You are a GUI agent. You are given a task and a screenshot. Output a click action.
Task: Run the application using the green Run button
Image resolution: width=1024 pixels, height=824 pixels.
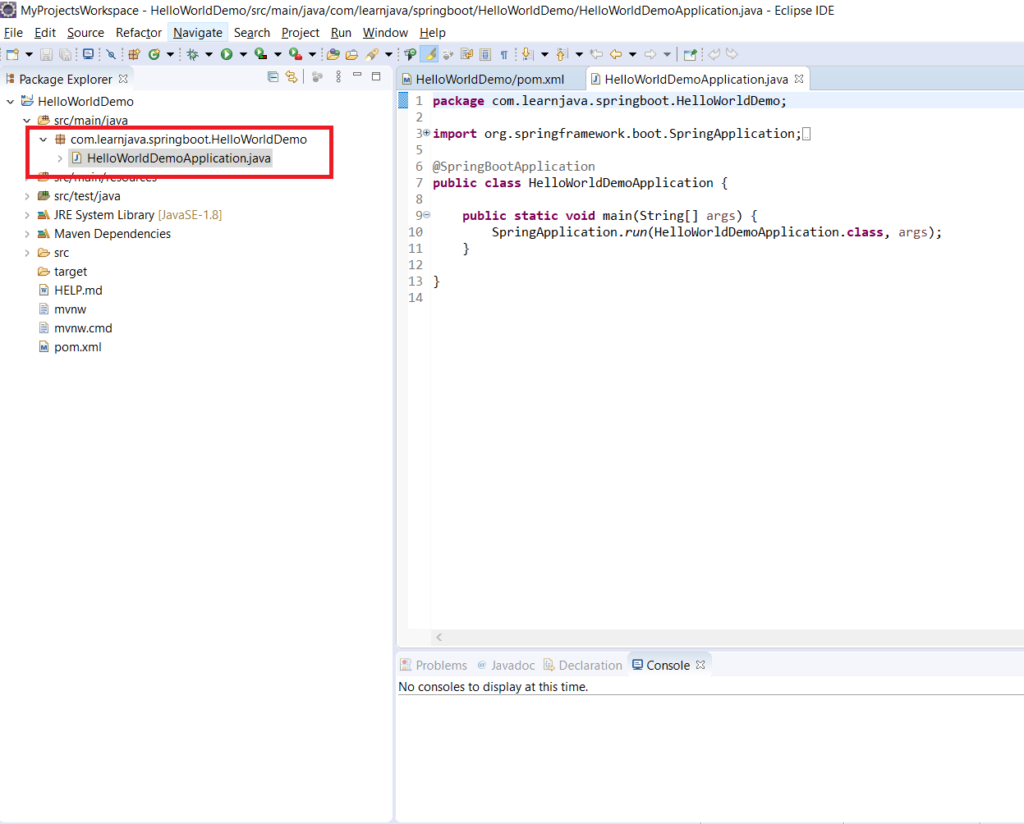[227, 54]
